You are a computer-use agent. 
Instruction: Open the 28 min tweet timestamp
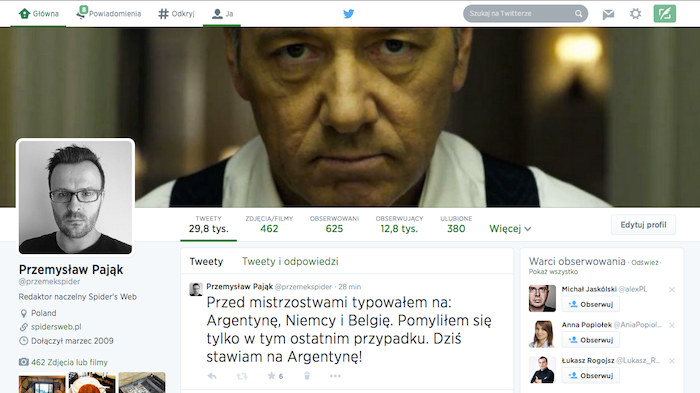[350, 287]
